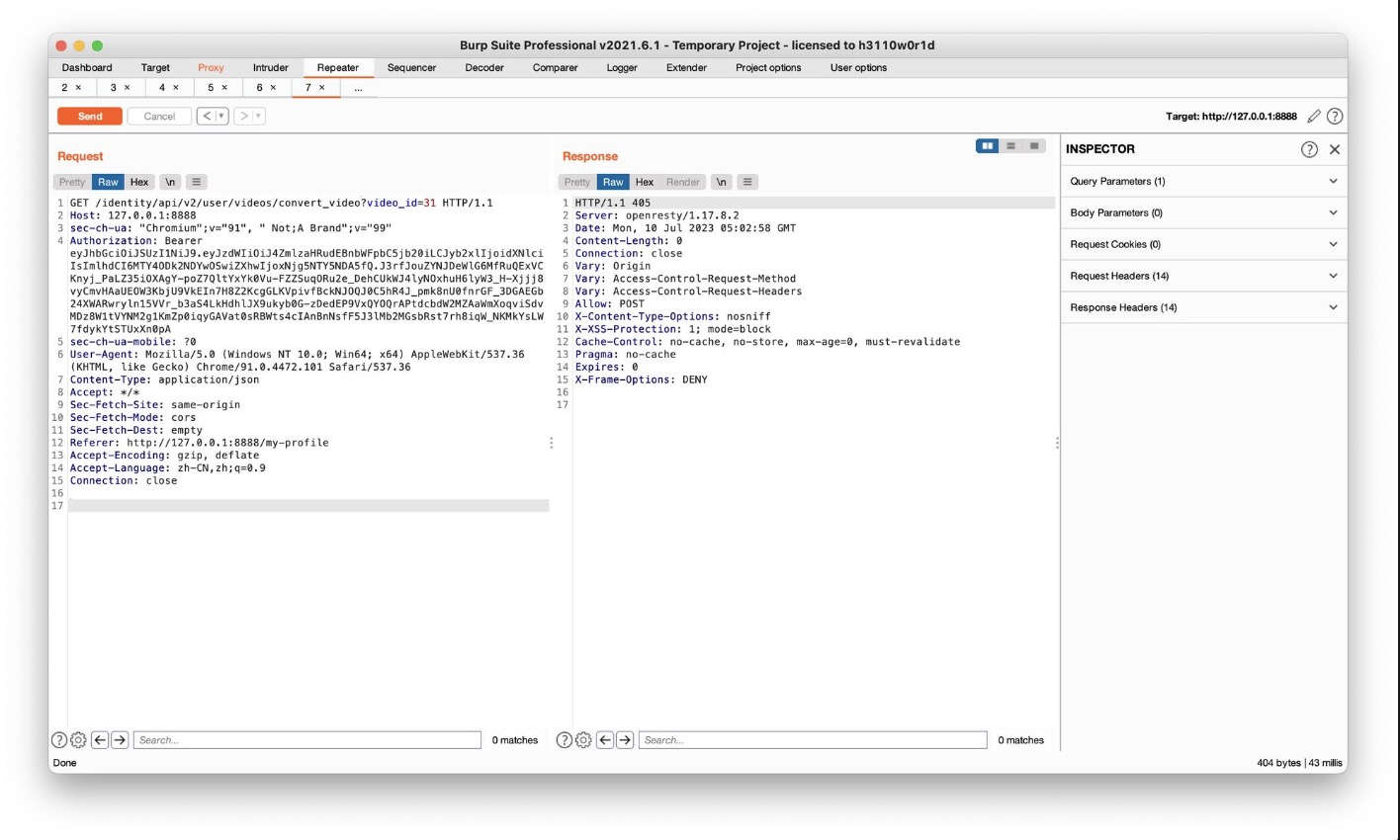Open the Decoder tab
This screenshot has width=1400, height=840.
(484, 68)
